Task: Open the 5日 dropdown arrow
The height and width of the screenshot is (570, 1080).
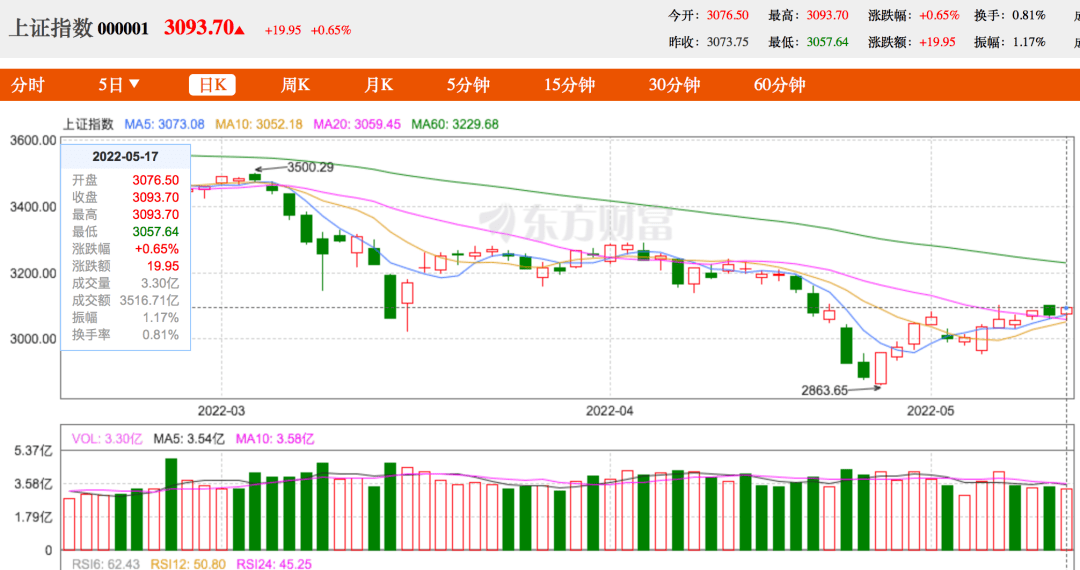Action: tap(134, 84)
